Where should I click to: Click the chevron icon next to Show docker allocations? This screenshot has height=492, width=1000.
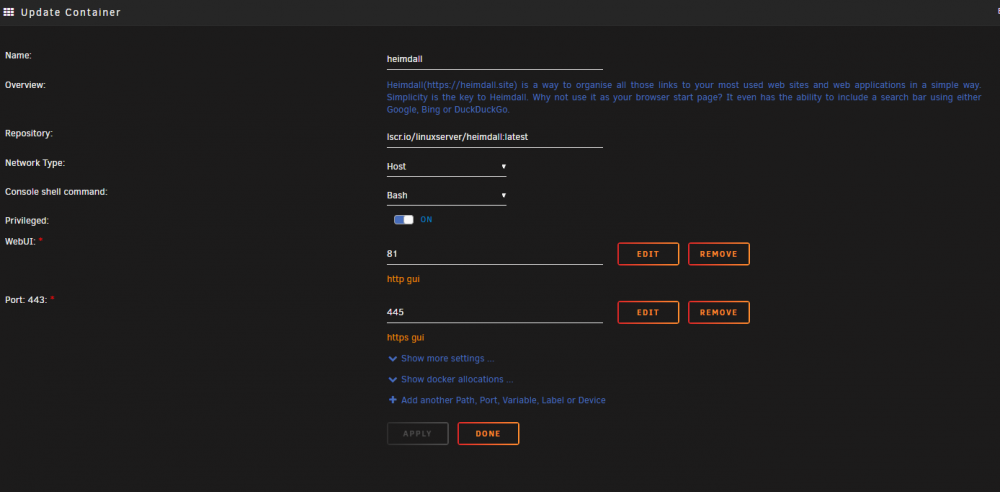[393, 380]
